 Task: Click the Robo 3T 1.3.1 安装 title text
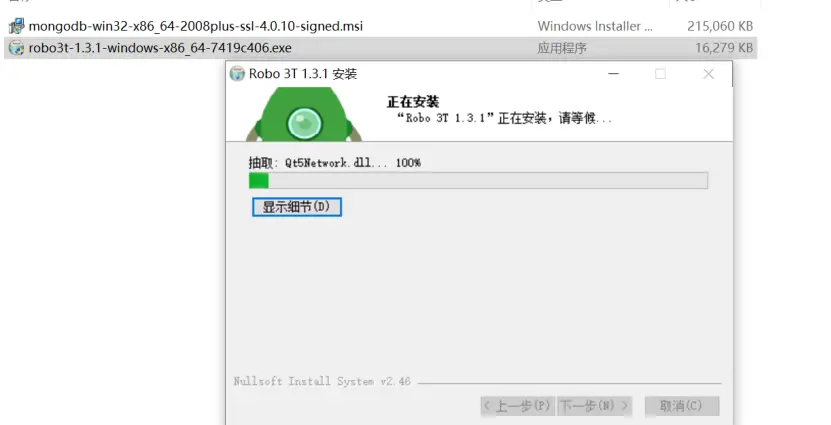pyautogui.click(x=303, y=74)
